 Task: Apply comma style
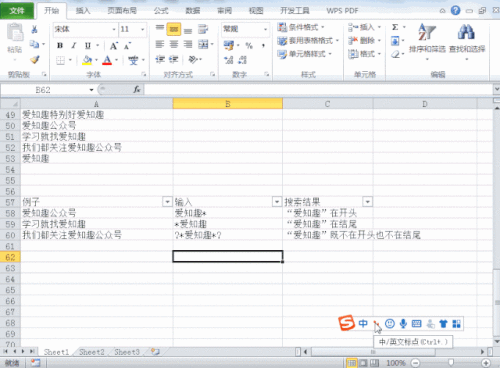263,45
